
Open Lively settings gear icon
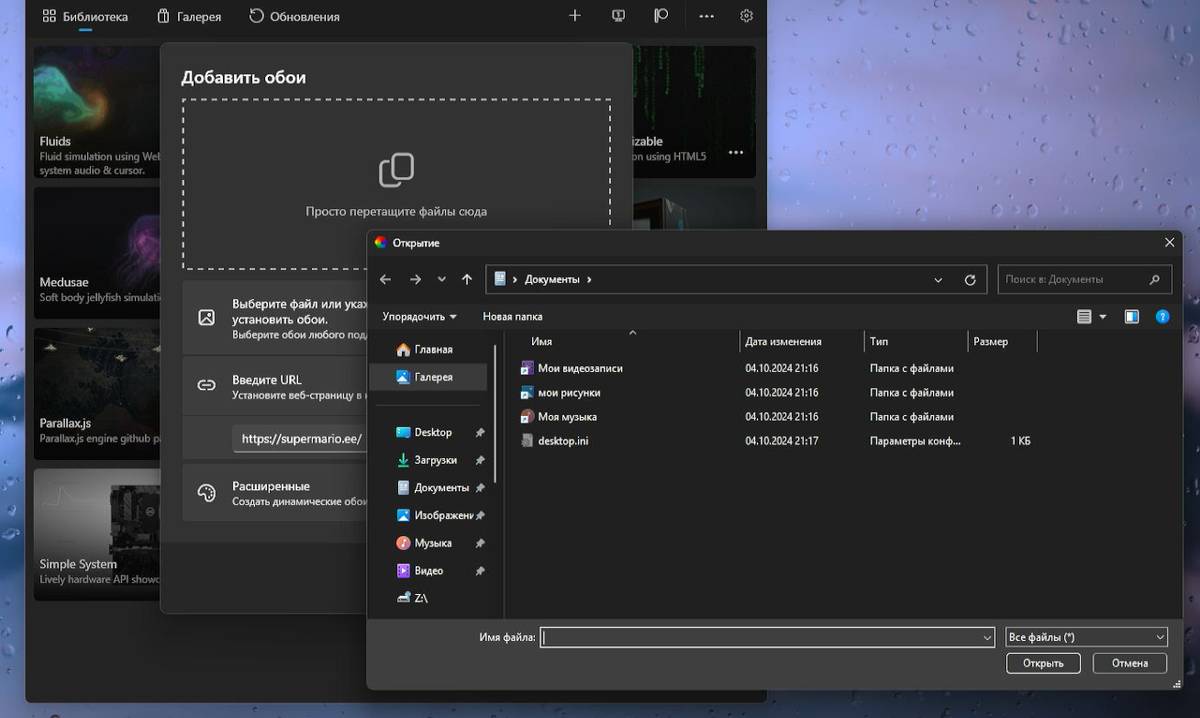click(x=746, y=16)
